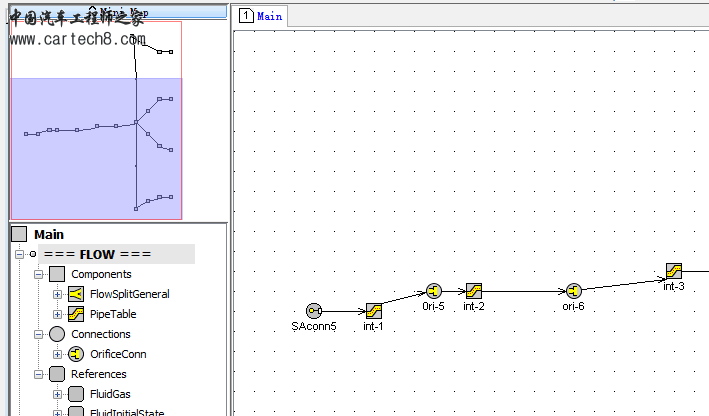This screenshot has width=709, height=416.
Task: Select the Ori-5 orifice connection icon
Action: click(x=433, y=291)
